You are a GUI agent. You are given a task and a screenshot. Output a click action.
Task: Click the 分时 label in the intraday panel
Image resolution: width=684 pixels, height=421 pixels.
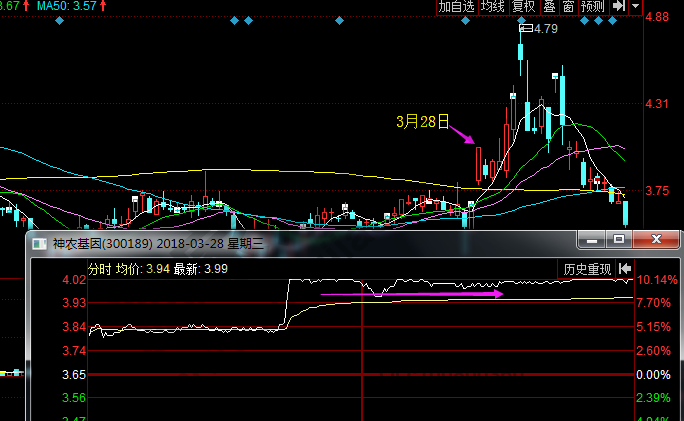click(100, 268)
